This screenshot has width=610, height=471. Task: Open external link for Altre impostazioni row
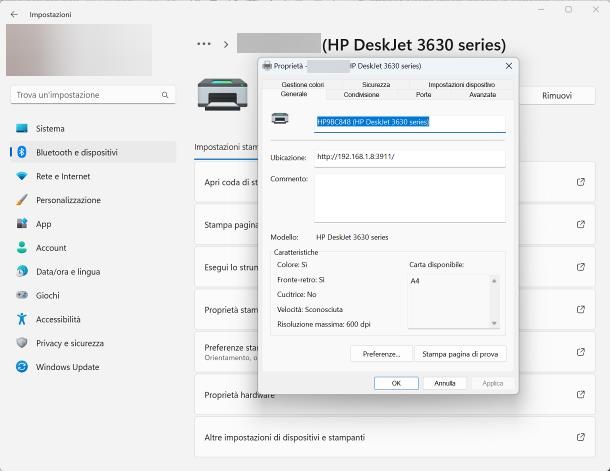coord(580,437)
